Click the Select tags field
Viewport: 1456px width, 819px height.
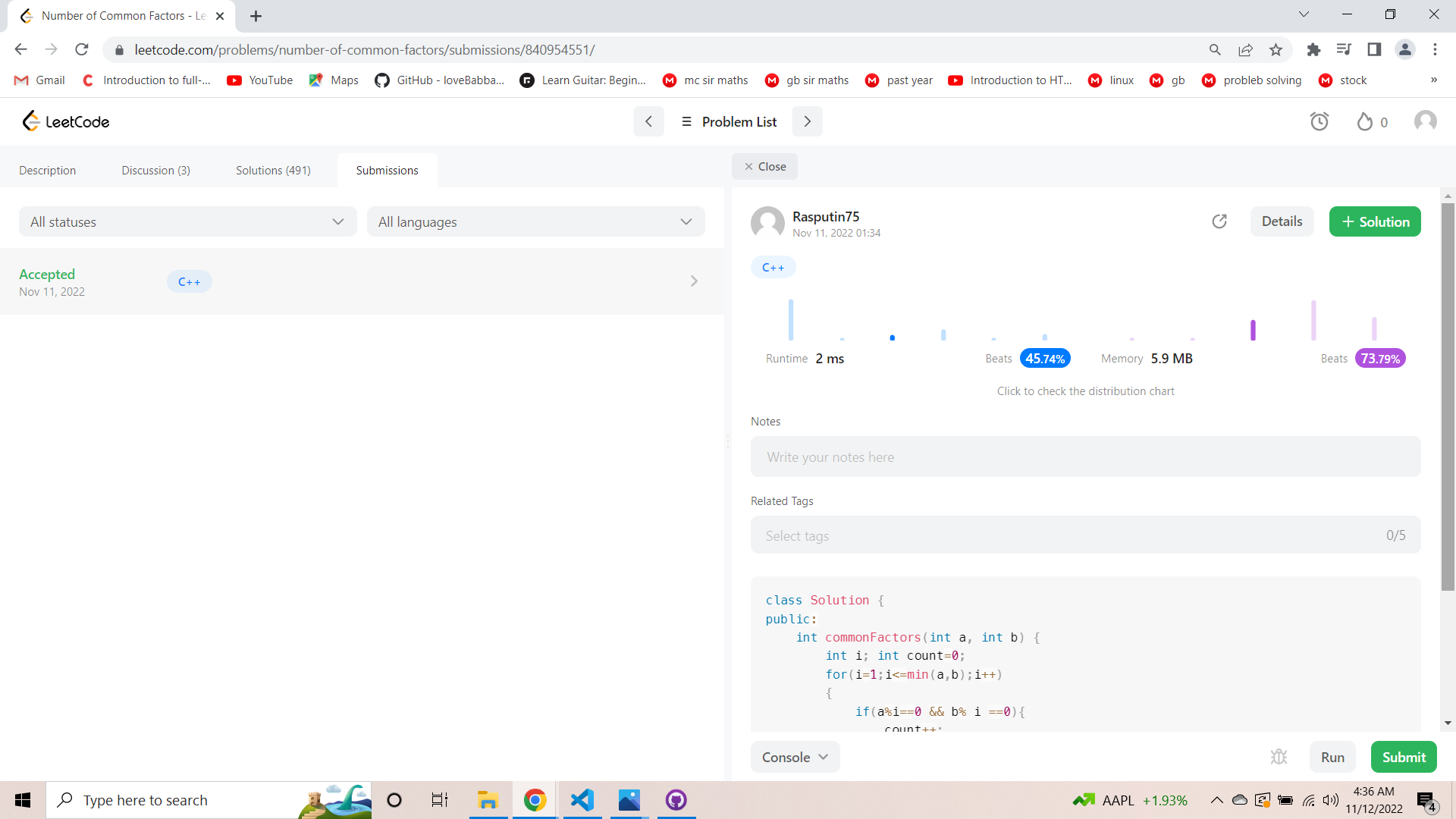tap(1085, 535)
